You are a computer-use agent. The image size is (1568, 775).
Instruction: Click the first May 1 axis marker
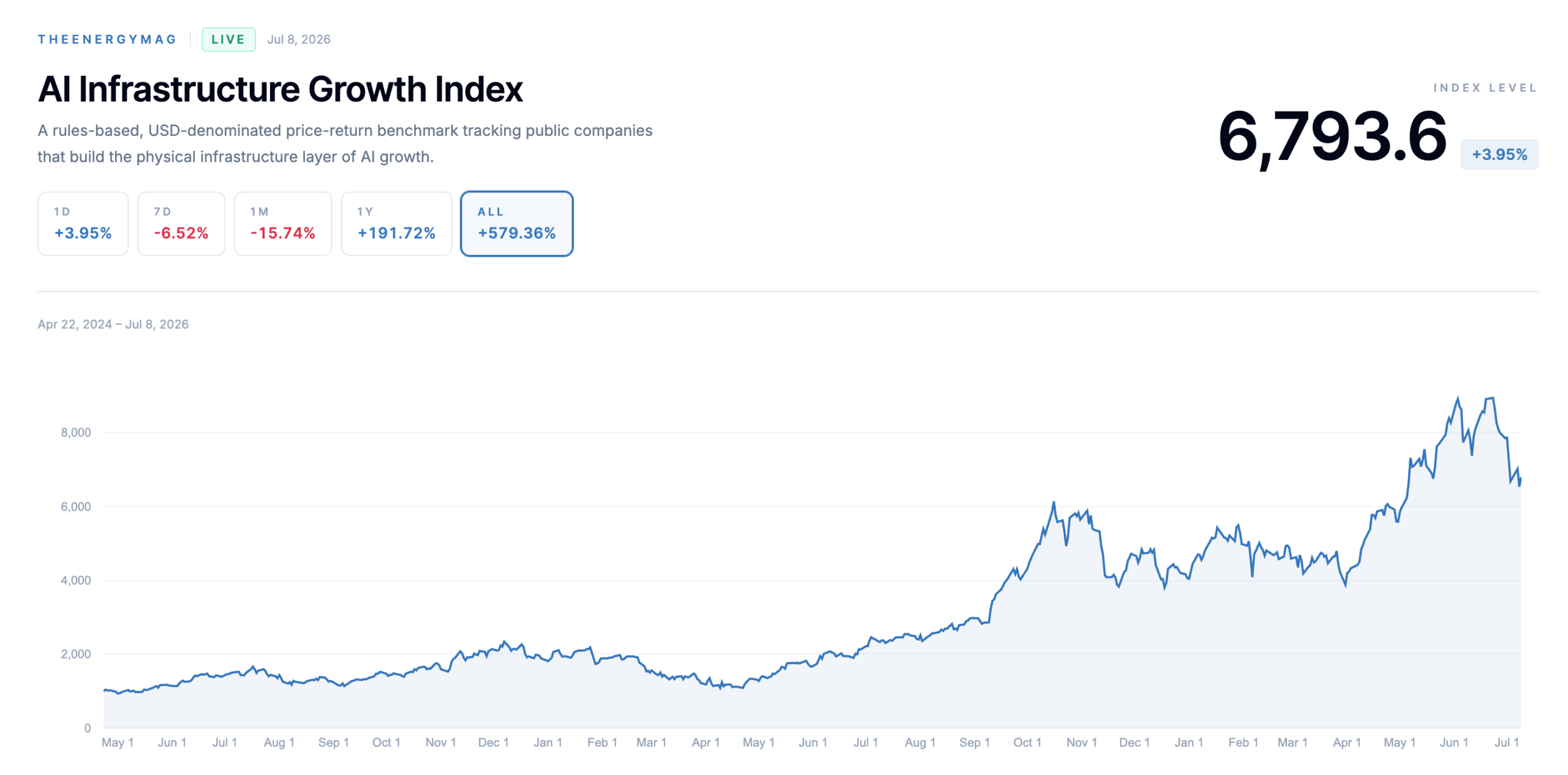point(117,742)
